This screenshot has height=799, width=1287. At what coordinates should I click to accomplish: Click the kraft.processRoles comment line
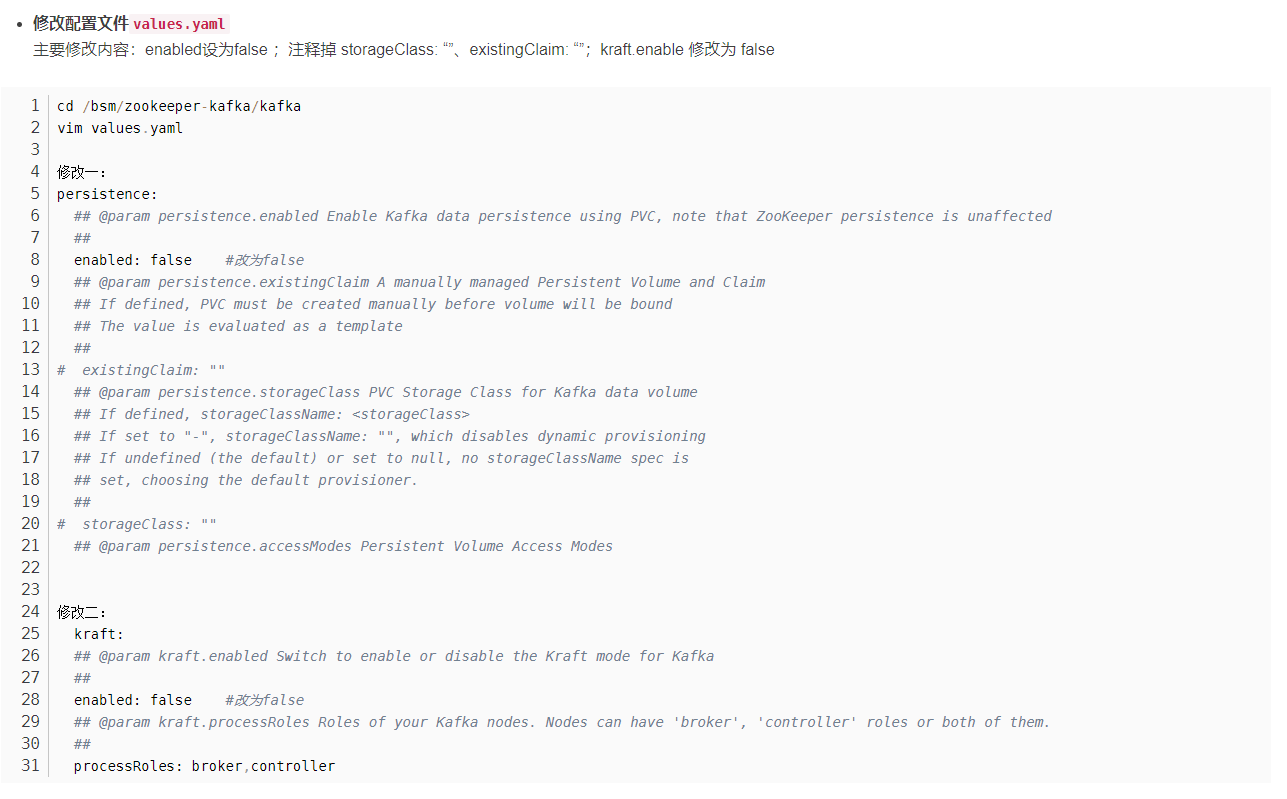[x=561, y=722]
